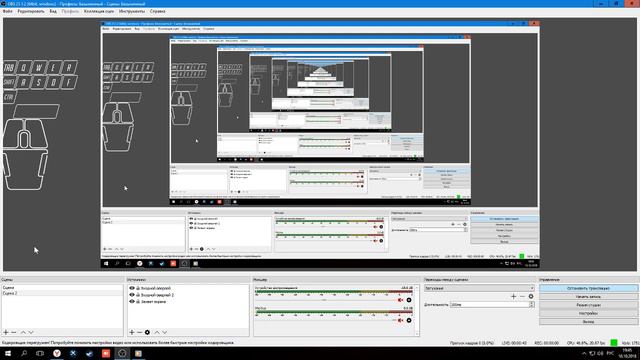Viewport: 640px width, 360px height.
Task: Click the Mic/Aux volume slider
Action: point(324,320)
